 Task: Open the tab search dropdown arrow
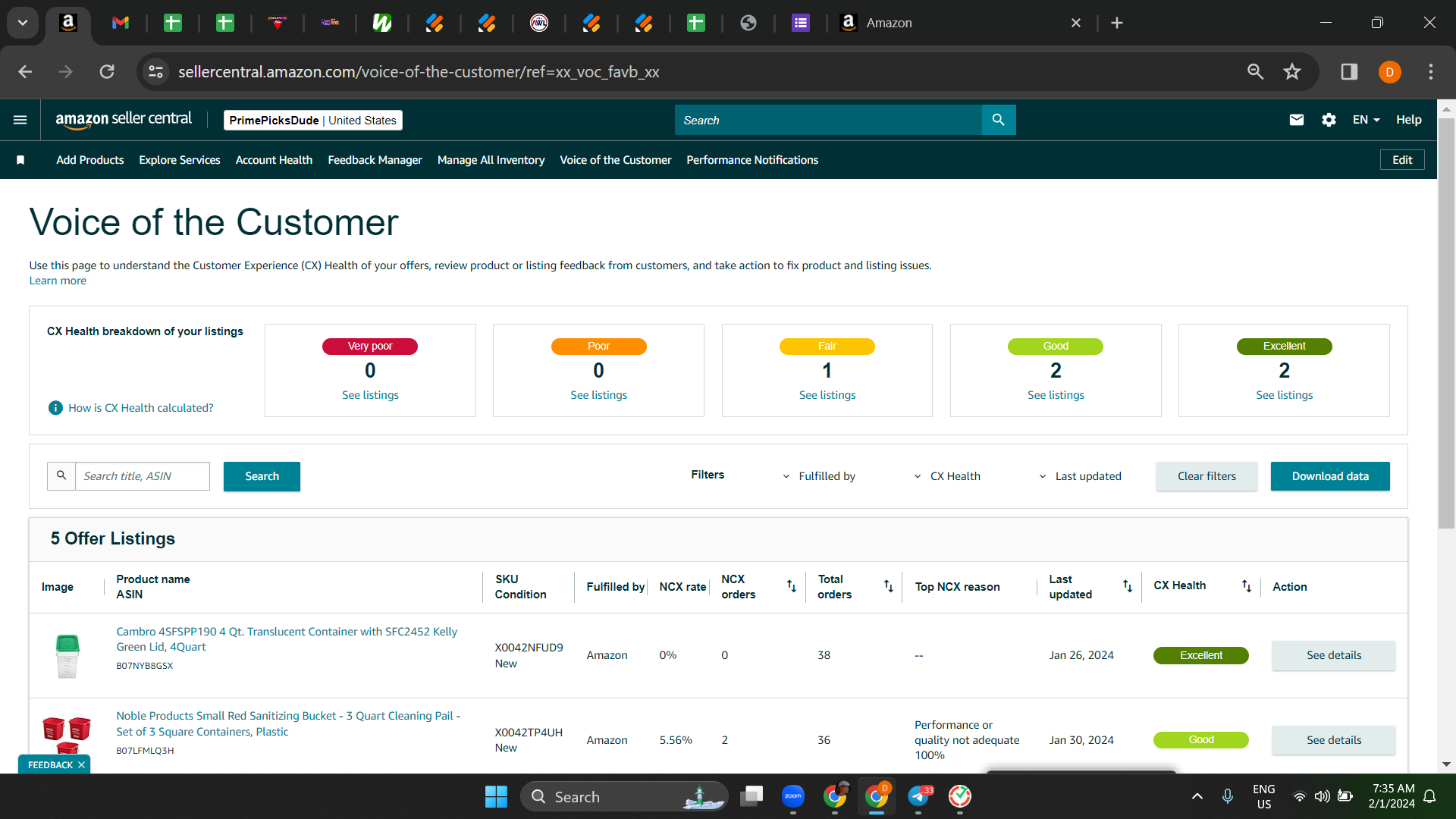(23, 23)
